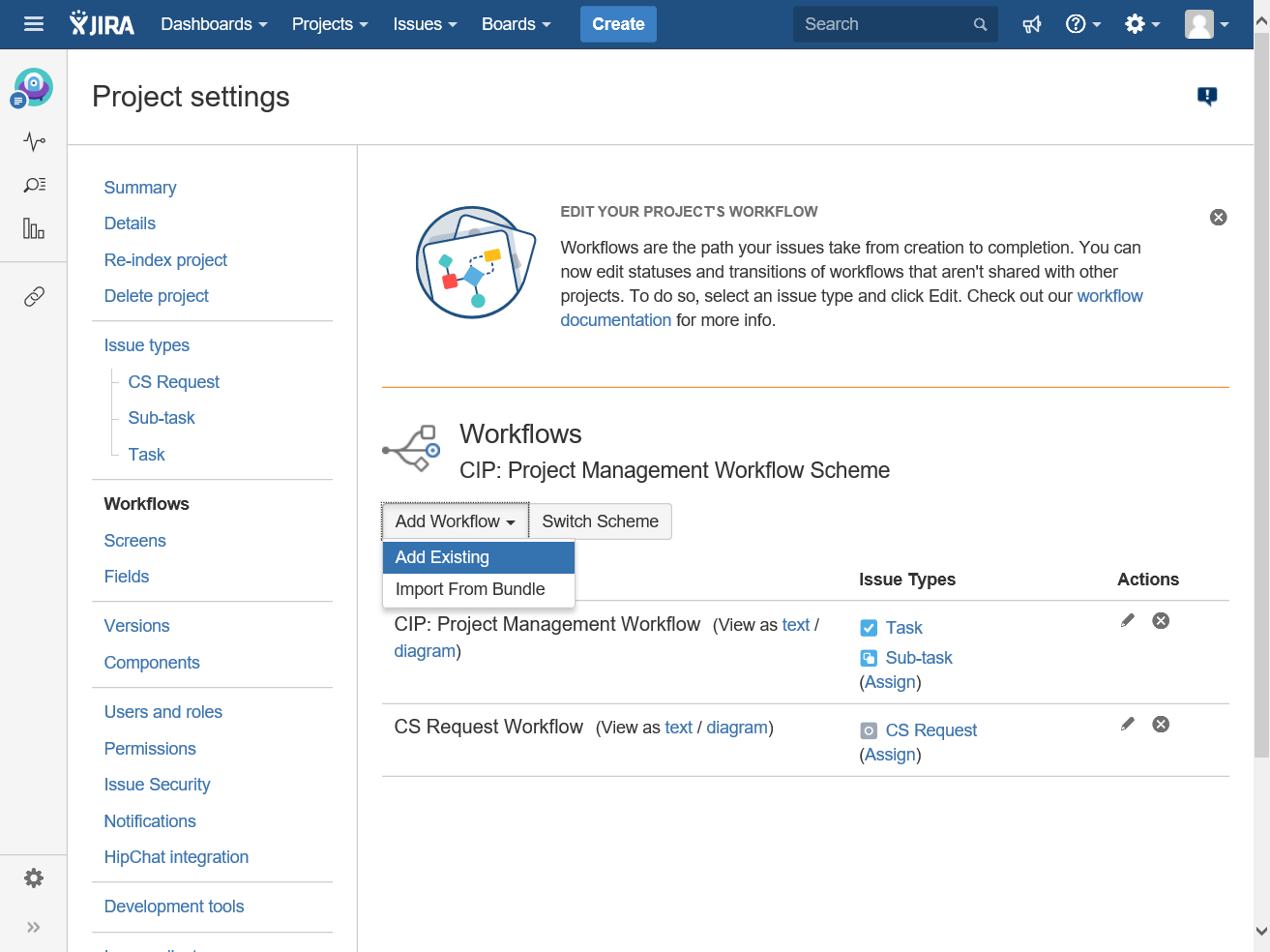Click Assign under Task and Sub-task
Screen dimensions: 1270x952
point(890,682)
